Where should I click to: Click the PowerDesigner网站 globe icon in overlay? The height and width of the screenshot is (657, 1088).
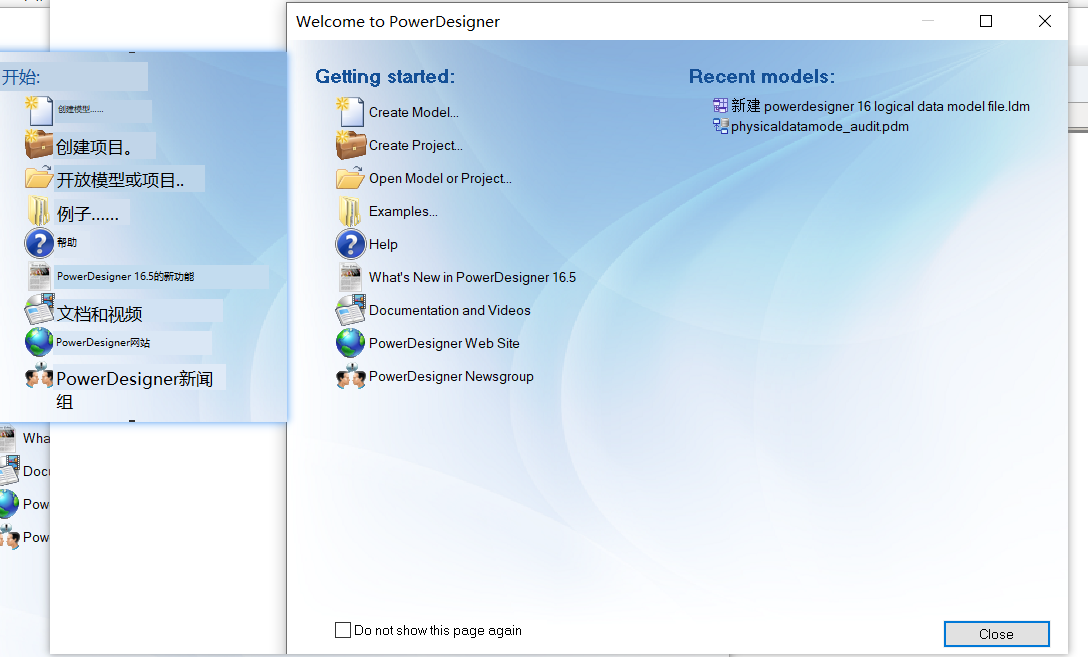click(x=39, y=342)
